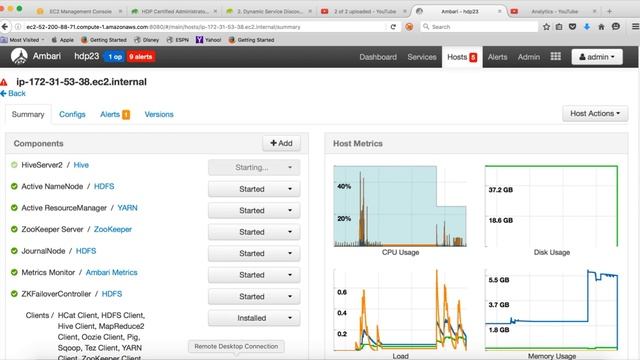The image size is (640, 360).
Task: Open the HiveServer2 Starting dropdown
Action: (254, 167)
